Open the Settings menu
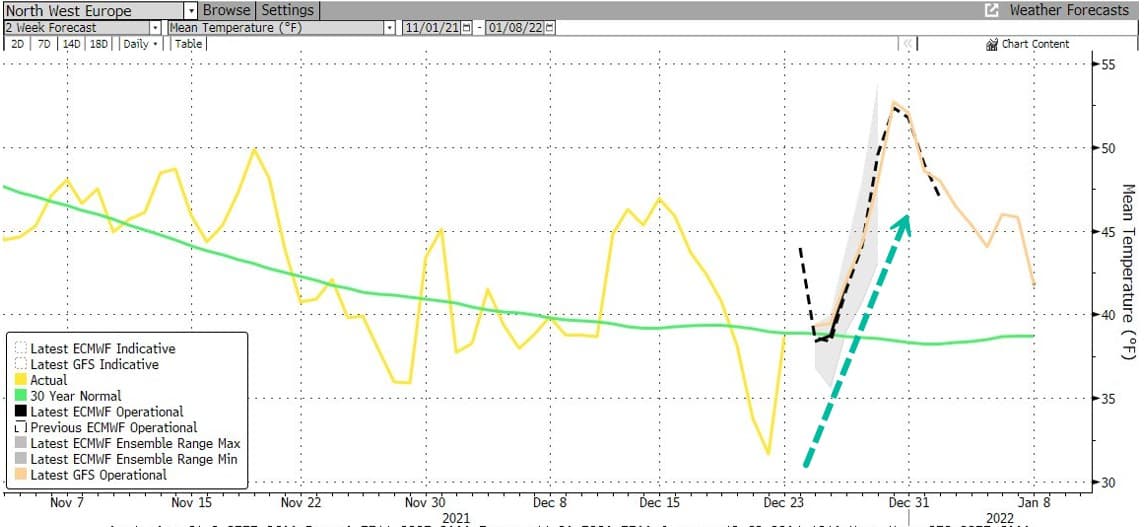This screenshot has height=527, width=1148. coord(287,10)
